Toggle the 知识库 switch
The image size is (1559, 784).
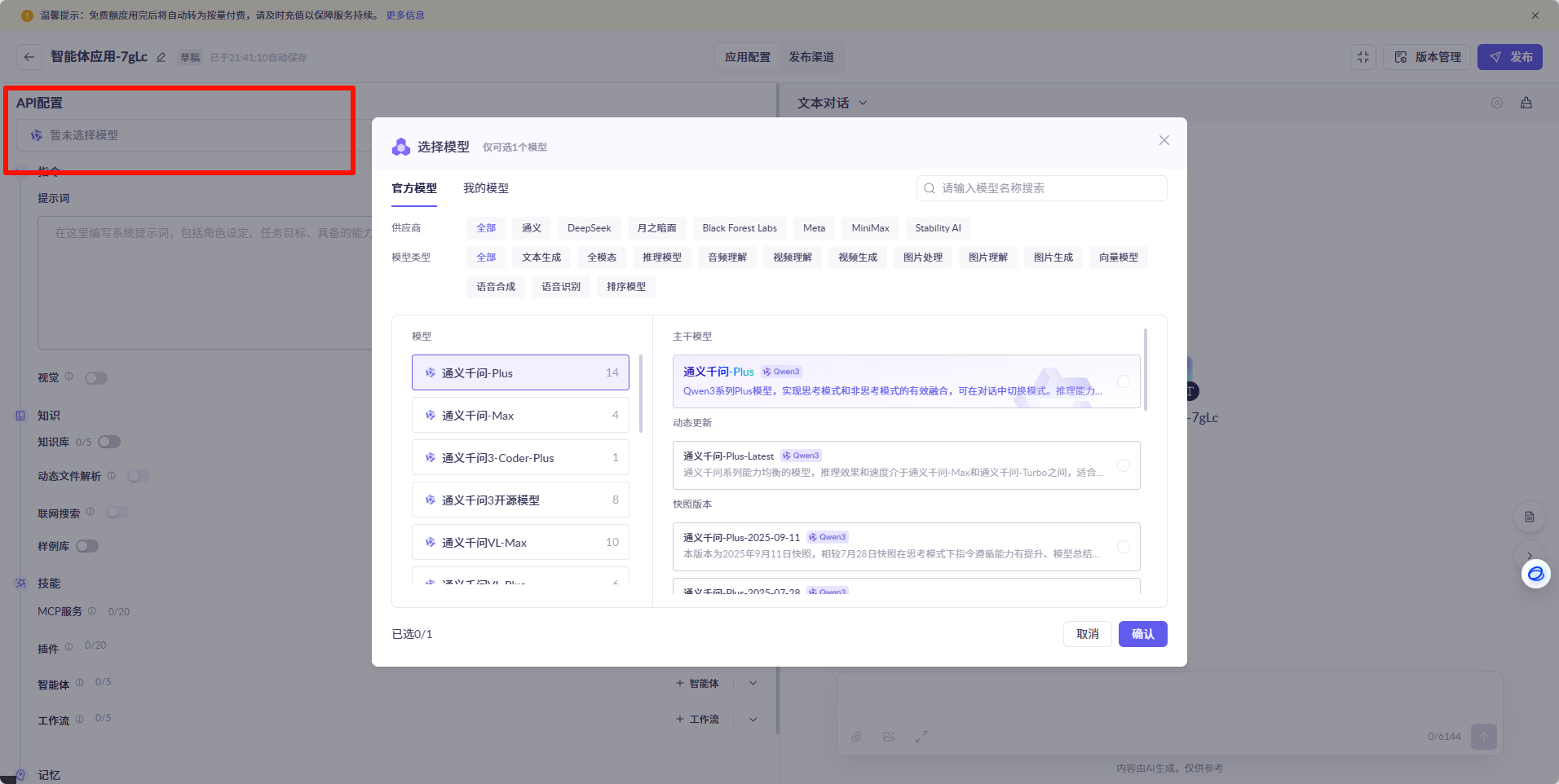pos(109,442)
